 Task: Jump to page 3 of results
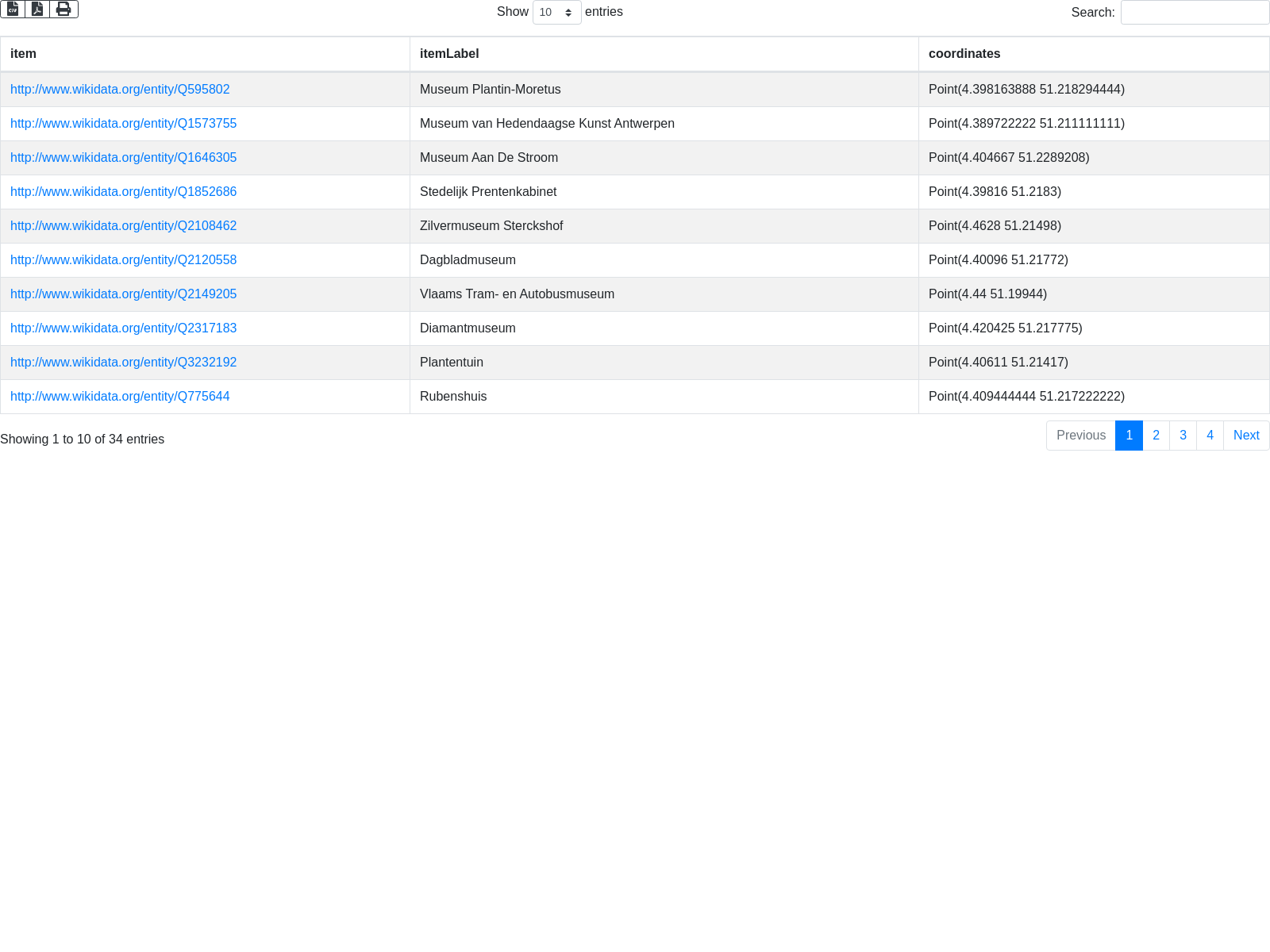click(x=1183, y=436)
